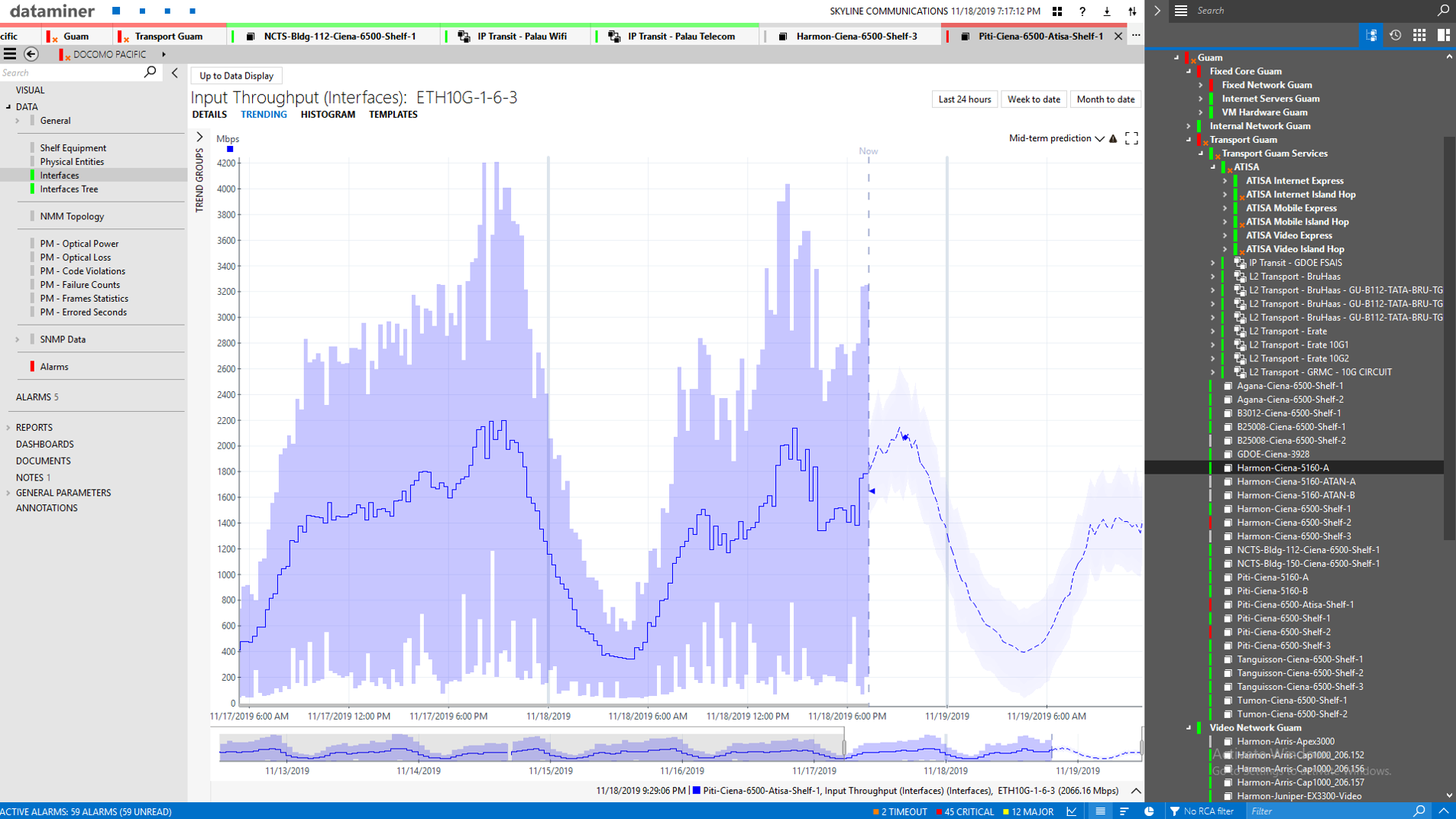
Task: Open the sidebar hamburger menu beside Search
Action: [x=1181, y=11]
